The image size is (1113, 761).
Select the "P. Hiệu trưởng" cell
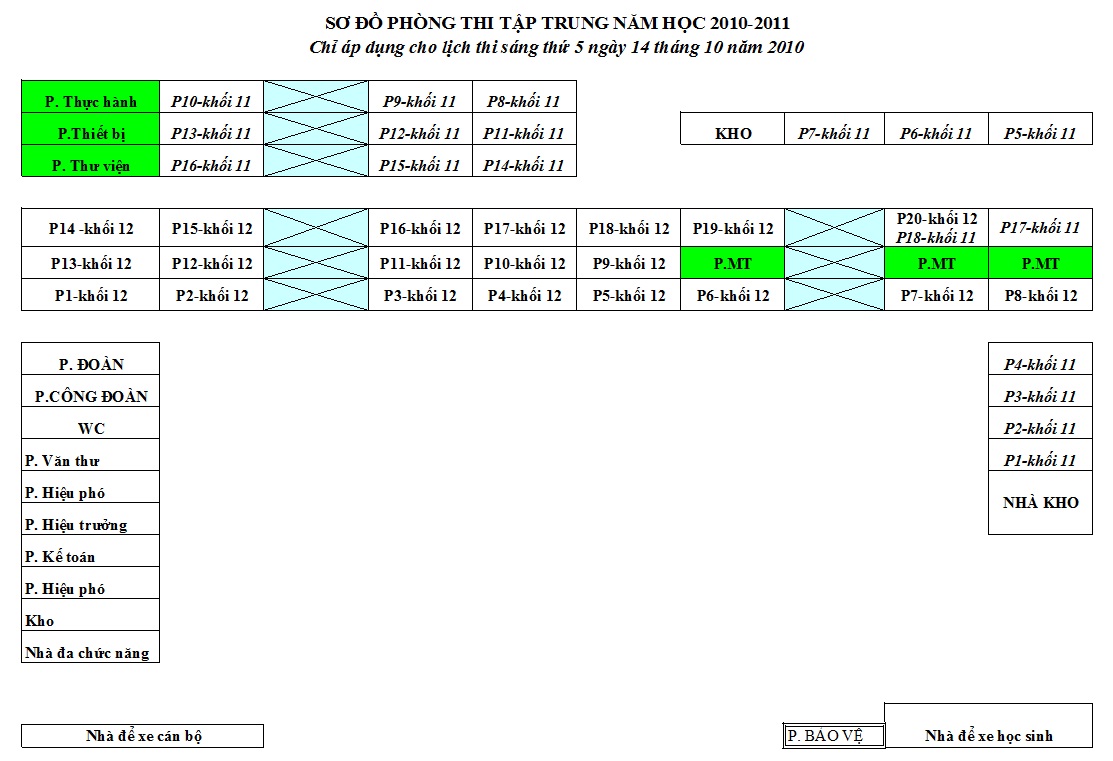point(90,524)
